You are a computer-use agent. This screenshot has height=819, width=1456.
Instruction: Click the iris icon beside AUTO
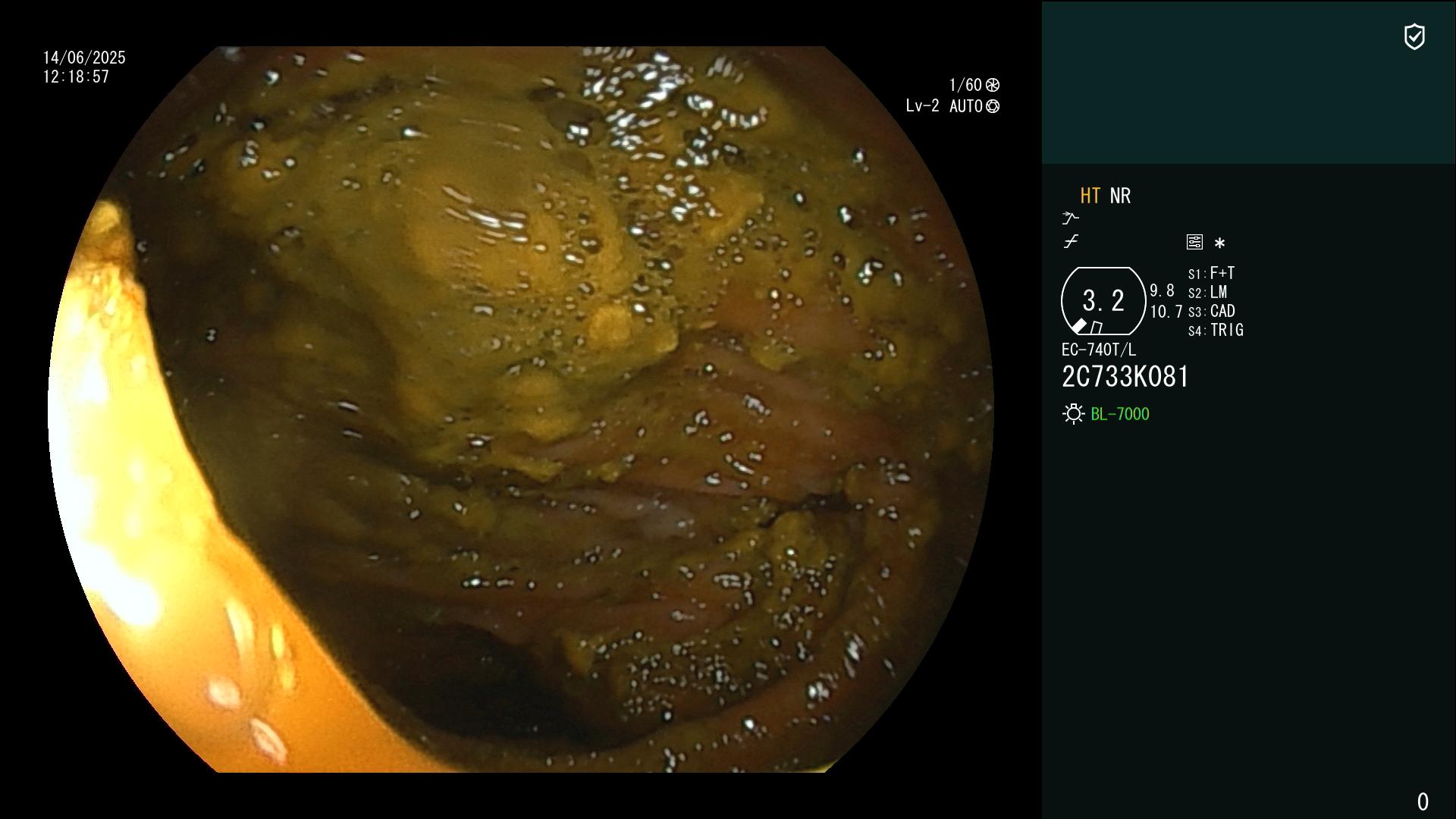coord(993,106)
